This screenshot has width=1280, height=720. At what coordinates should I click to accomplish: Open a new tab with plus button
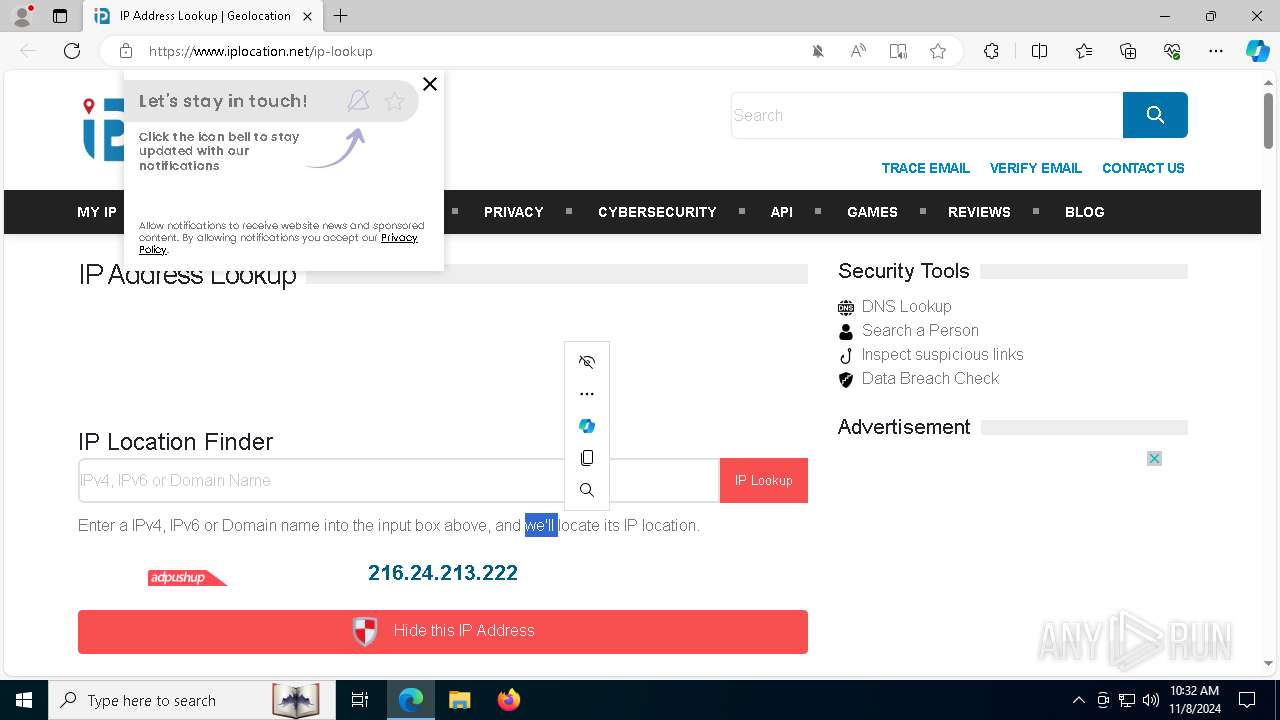point(341,16)
